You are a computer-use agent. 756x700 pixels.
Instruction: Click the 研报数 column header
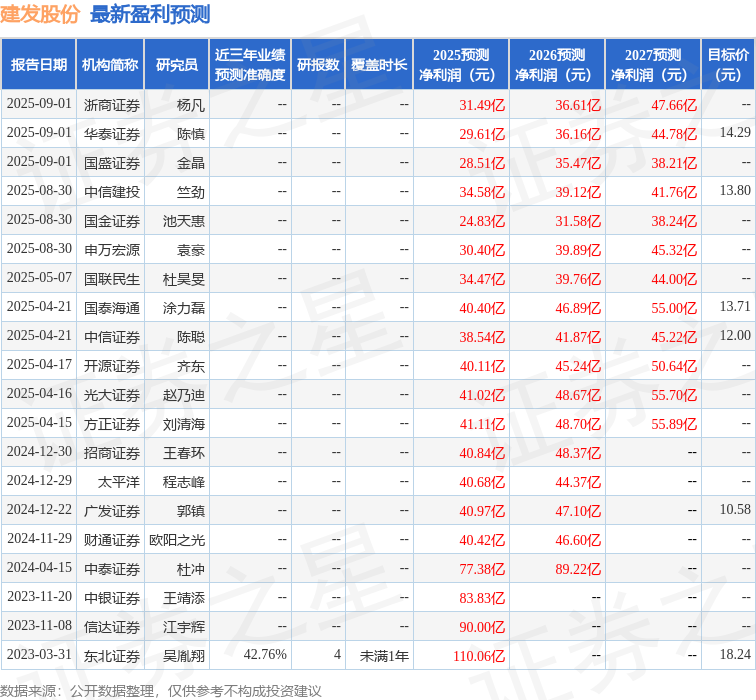coord(318,65)
